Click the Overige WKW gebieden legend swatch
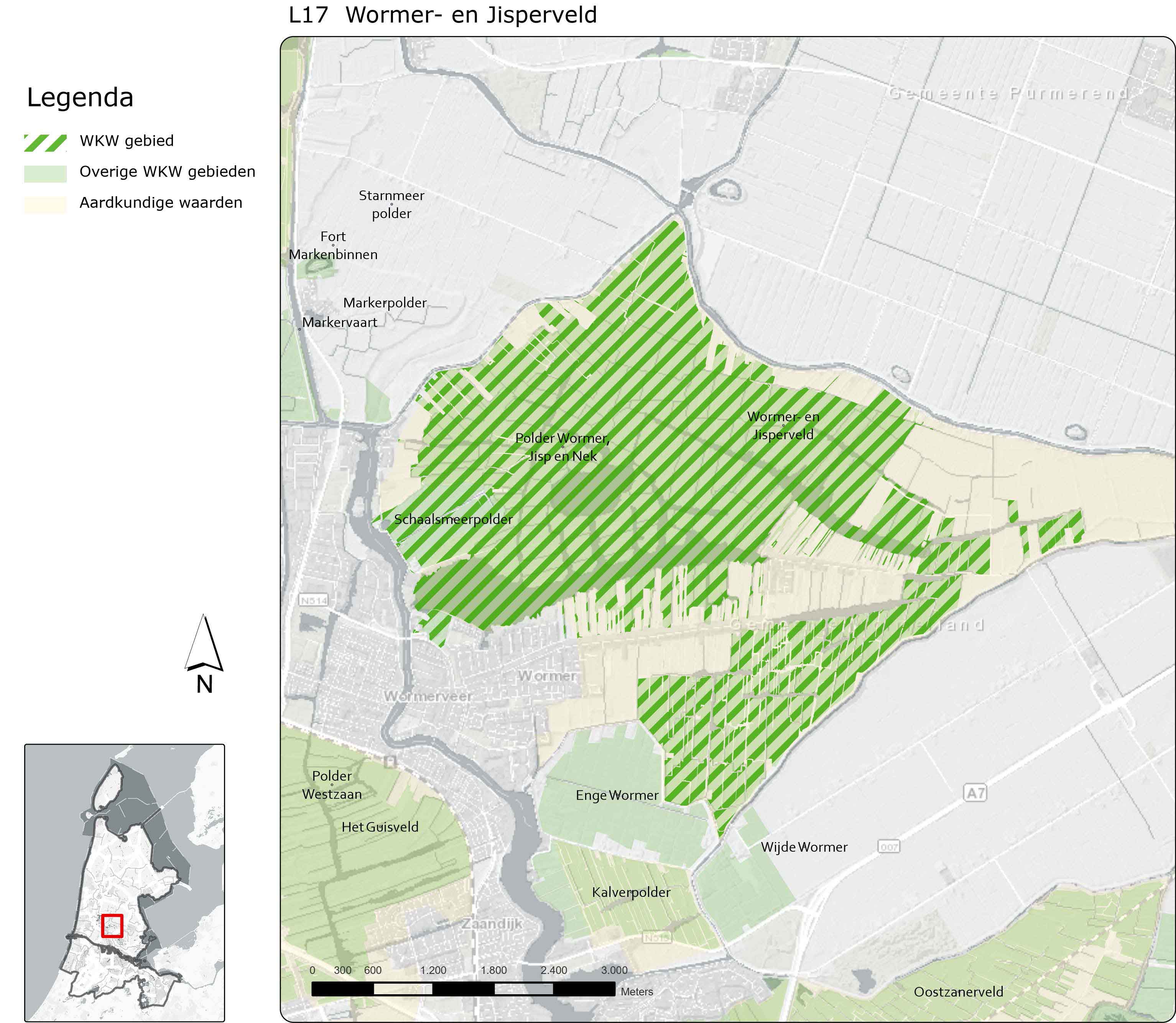This screenshot has width=1176, height=1023. pyautogui.click(x=45, y=174)
